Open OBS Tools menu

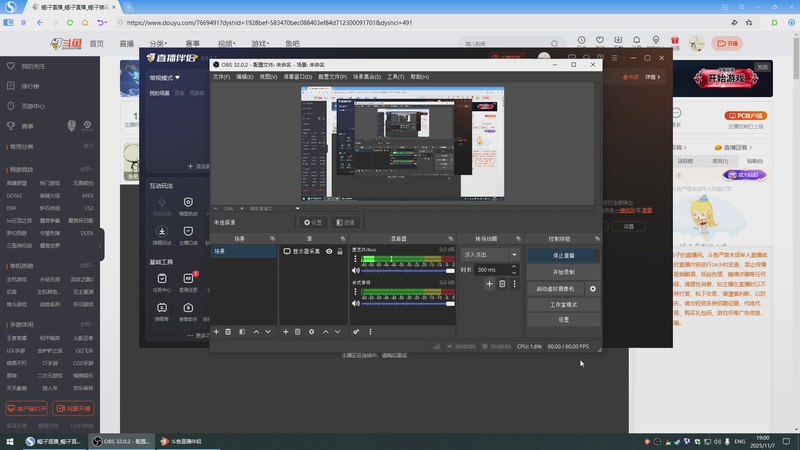(x=395, y=77)
